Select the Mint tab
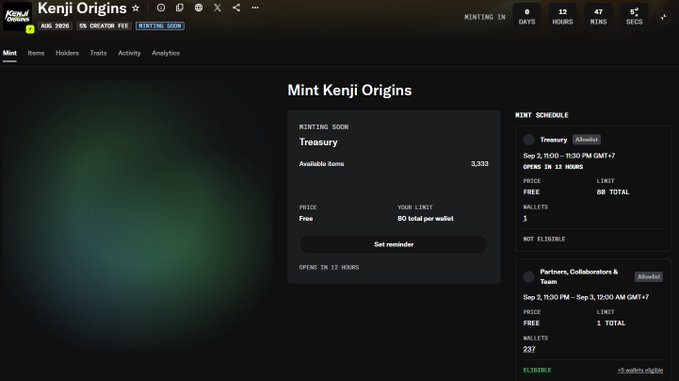679x381 pixels. point(10,53)
